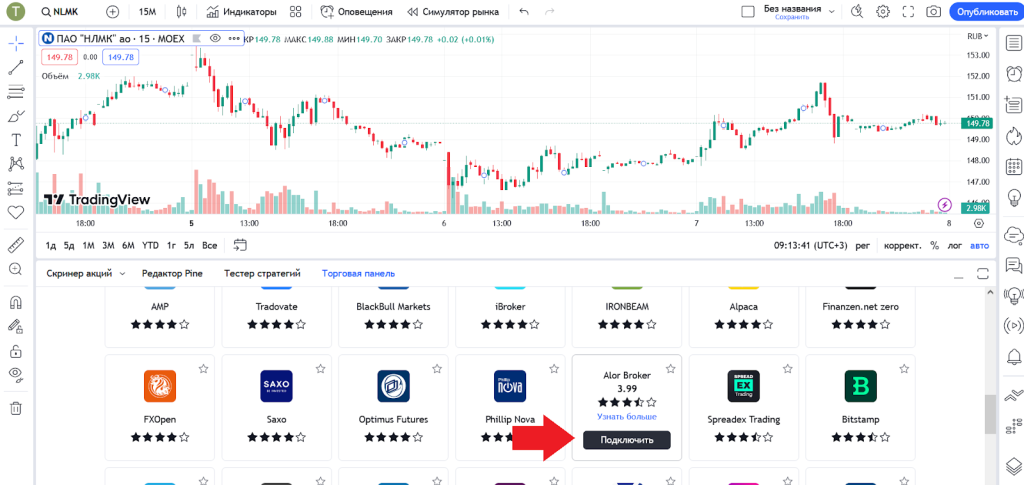This screenshot has width=1024, height=485.
Task: Toggle stay in drawing mode
Action: pyautogui.click(x=16, y=326)
